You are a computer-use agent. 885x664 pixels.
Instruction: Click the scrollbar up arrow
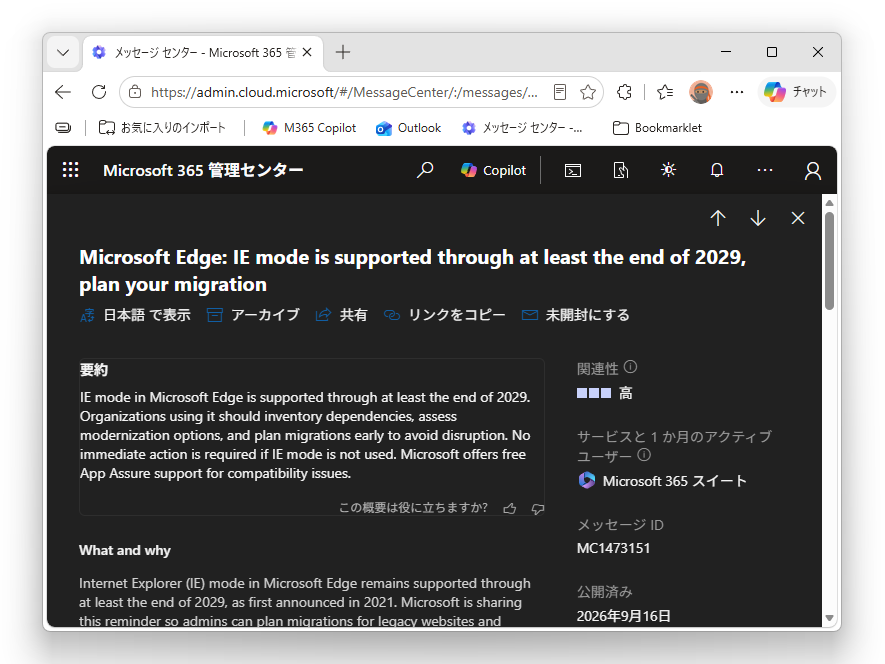click(829, 203)
